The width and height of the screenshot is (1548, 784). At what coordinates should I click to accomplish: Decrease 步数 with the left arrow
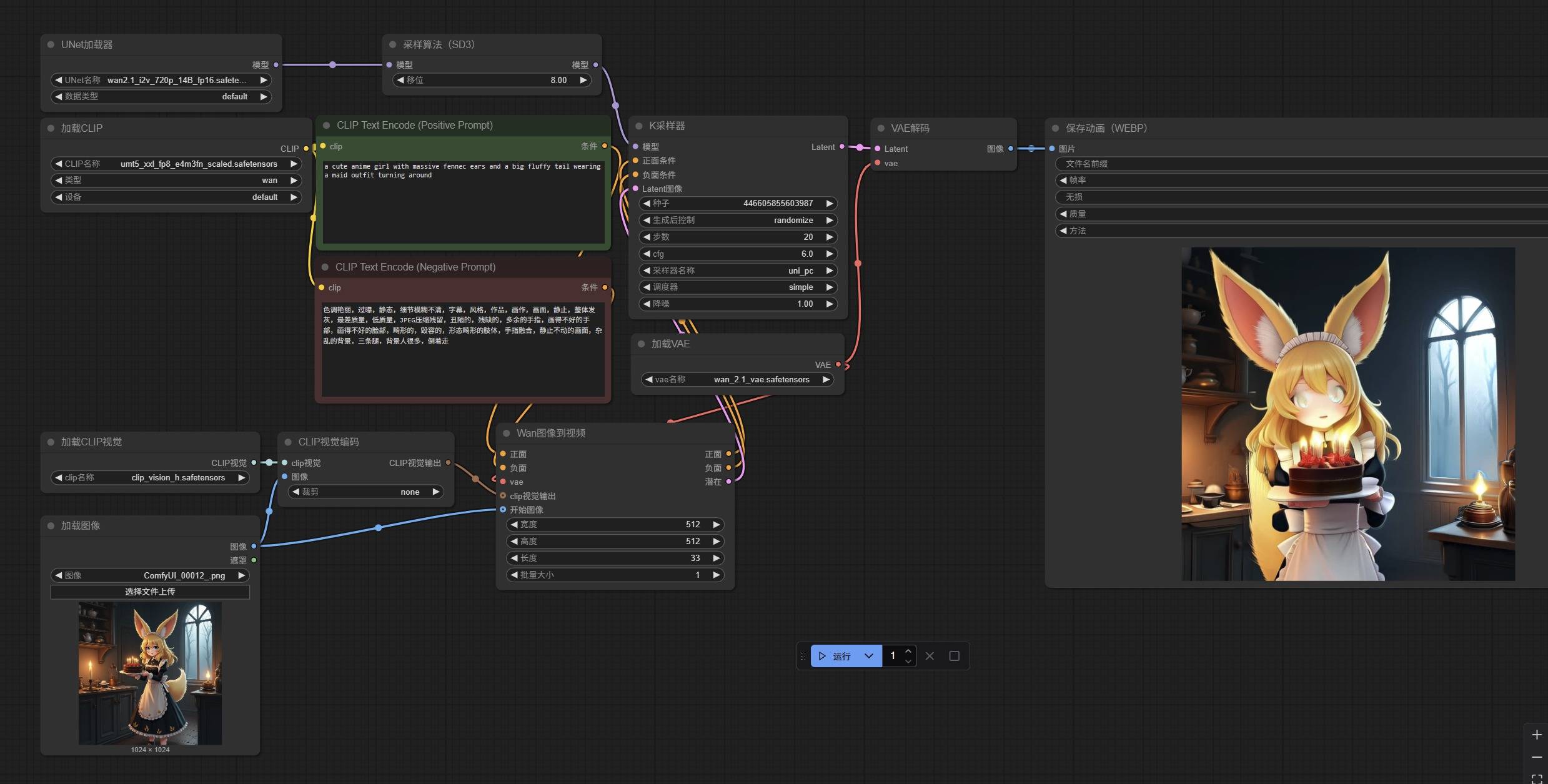point(647,237)
